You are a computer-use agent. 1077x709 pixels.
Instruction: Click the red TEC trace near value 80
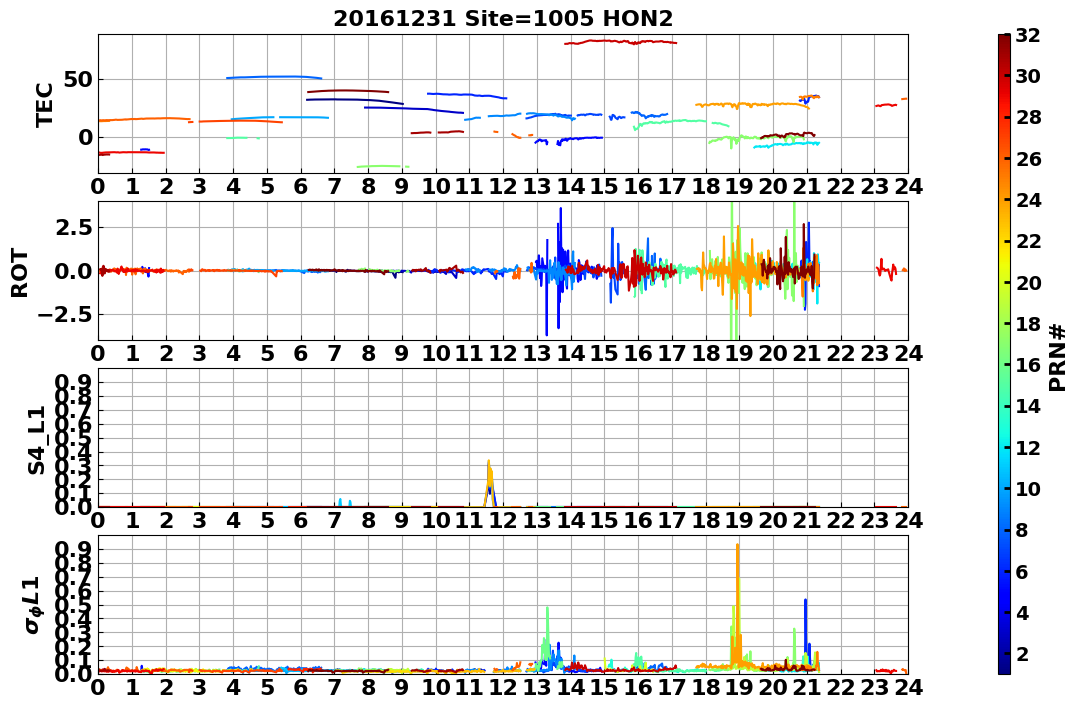click(621, 42)
